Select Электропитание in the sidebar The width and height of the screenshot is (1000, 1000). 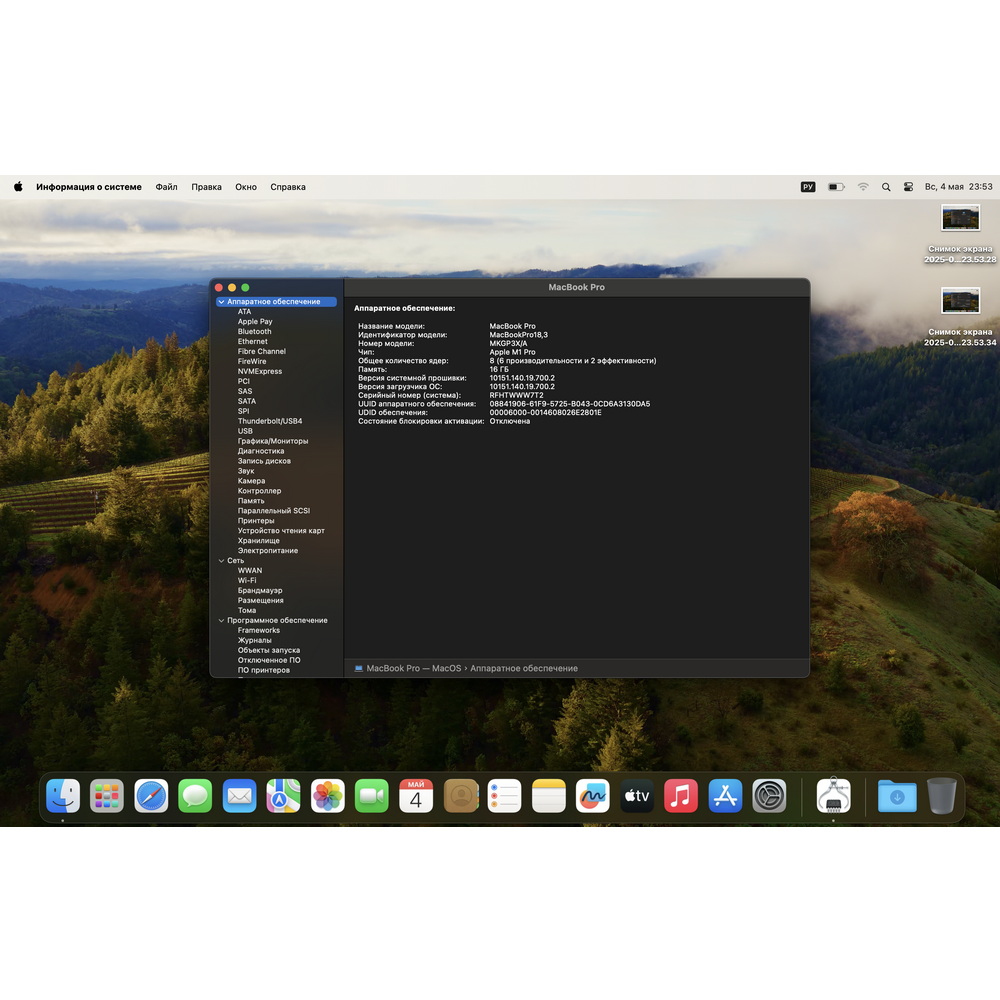point(268,550)
